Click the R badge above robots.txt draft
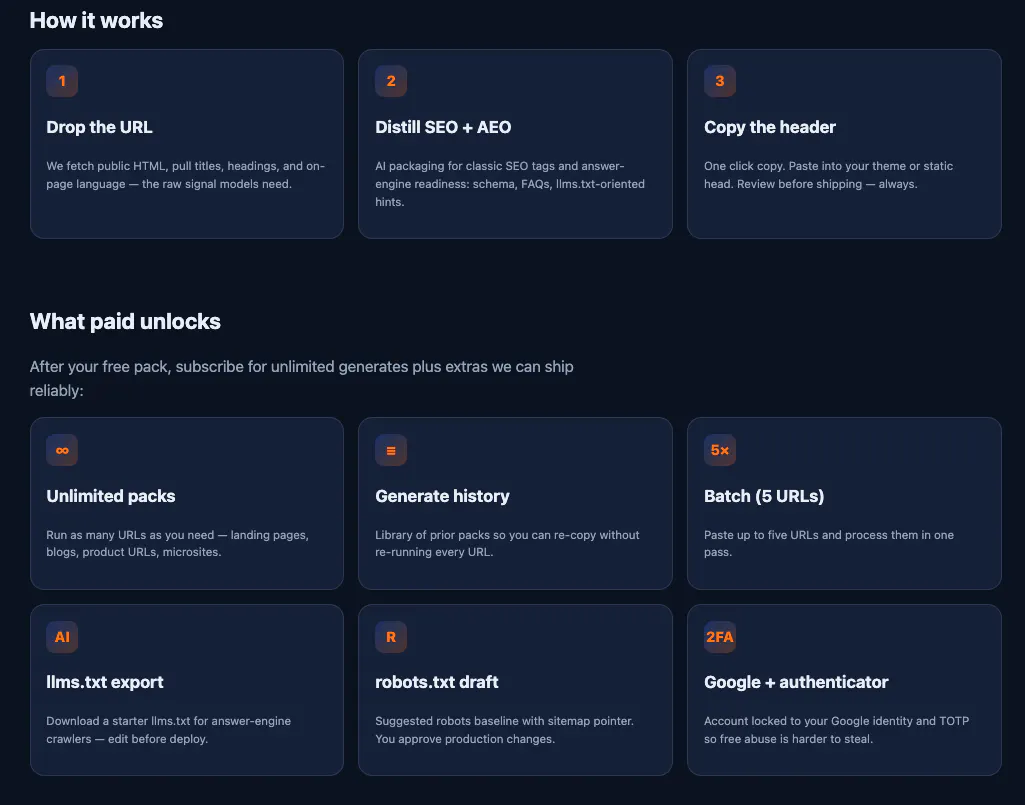Viewport: 1025px width, 805px height. [391, 637]
